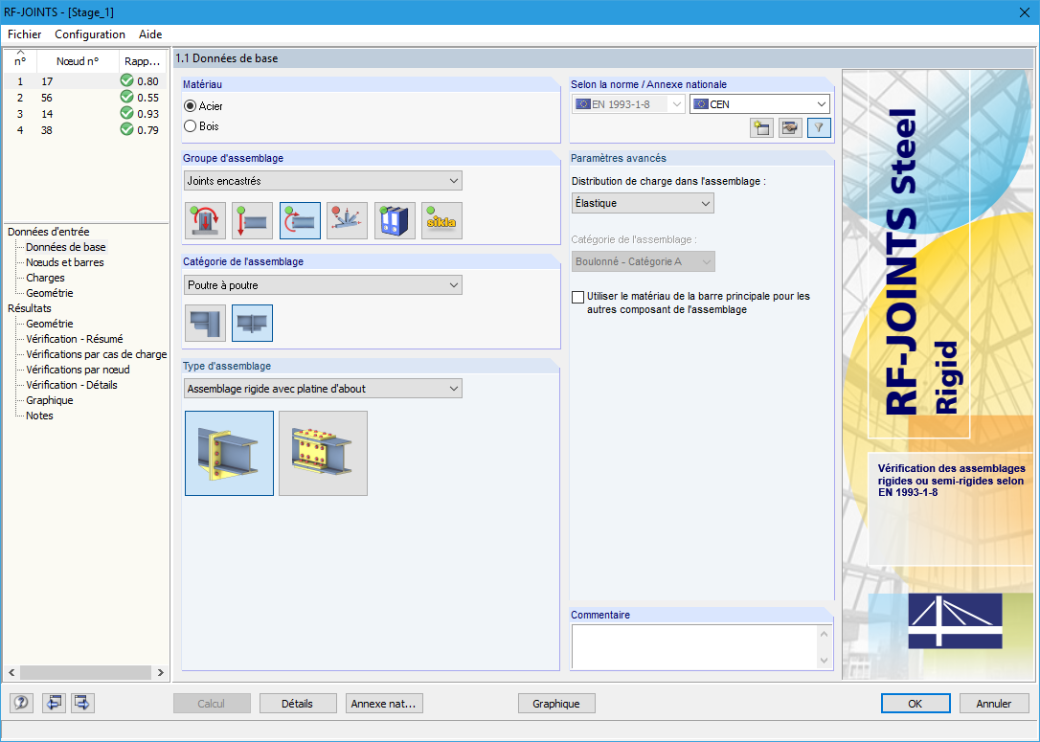Open the EN 1993-1-8 standard dropdown
Viewport: 1040px width, 742px height.
point(628,104)
